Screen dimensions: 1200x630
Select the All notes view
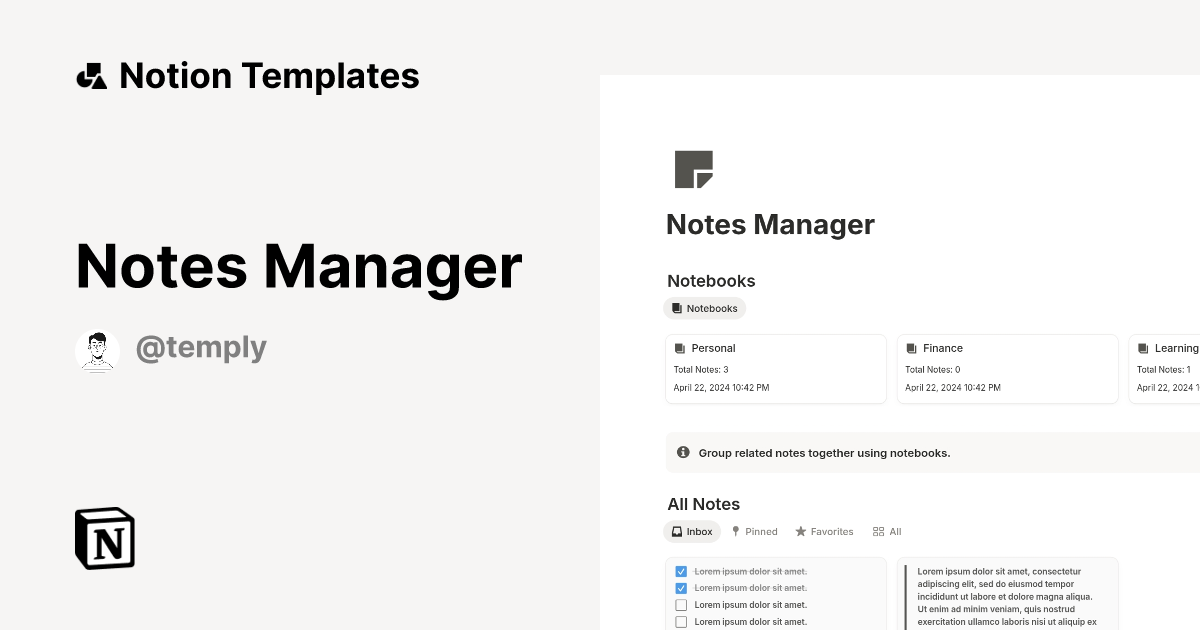[887, 531]
